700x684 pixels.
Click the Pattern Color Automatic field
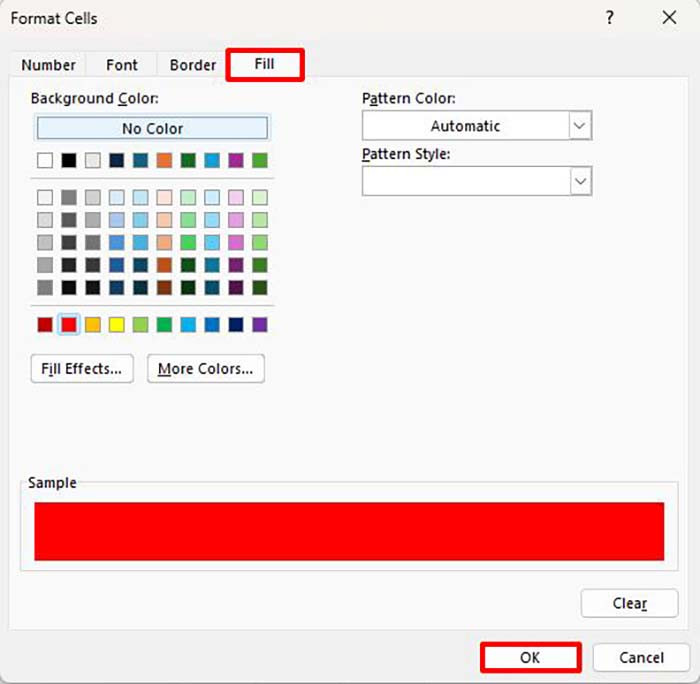(477, 126)
